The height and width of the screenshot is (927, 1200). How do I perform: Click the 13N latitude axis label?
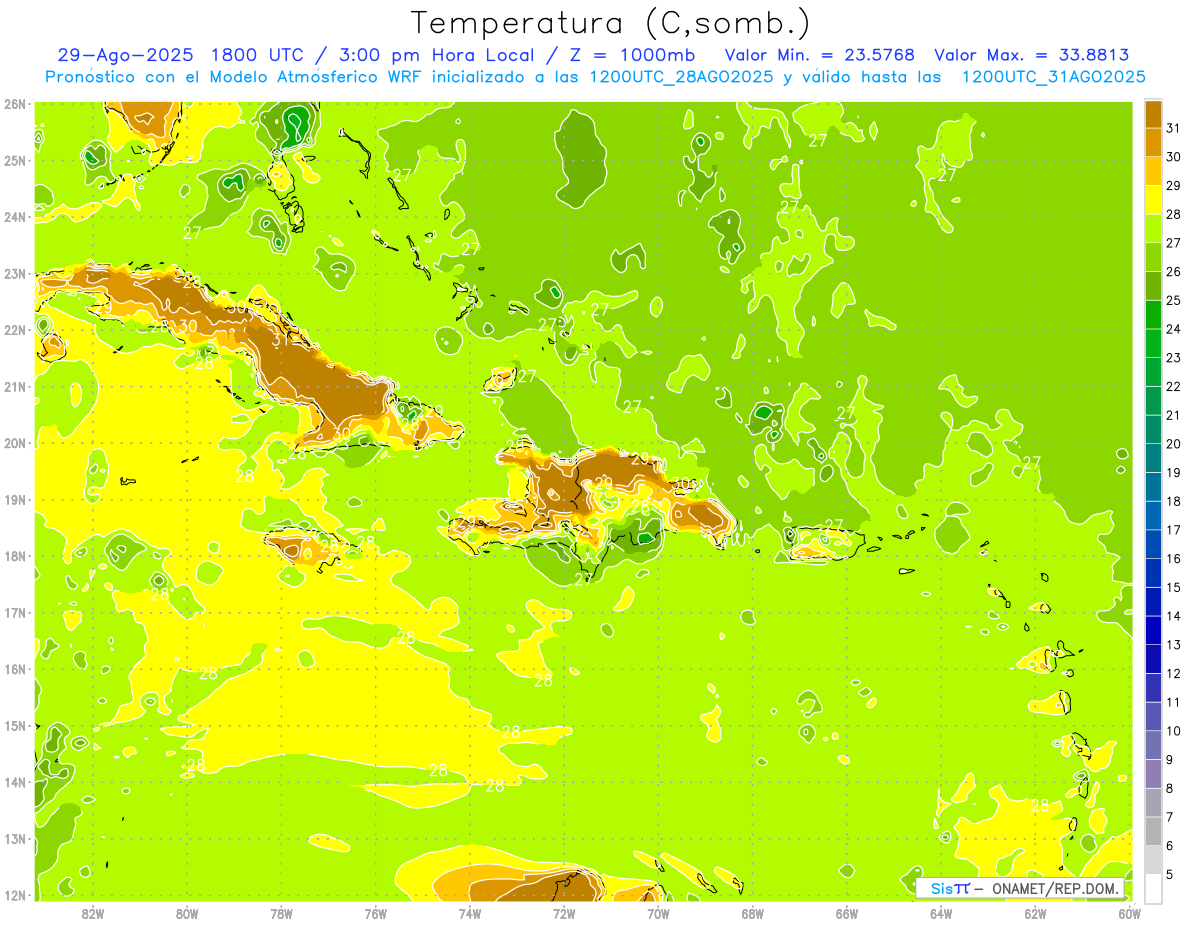point(15,838)
